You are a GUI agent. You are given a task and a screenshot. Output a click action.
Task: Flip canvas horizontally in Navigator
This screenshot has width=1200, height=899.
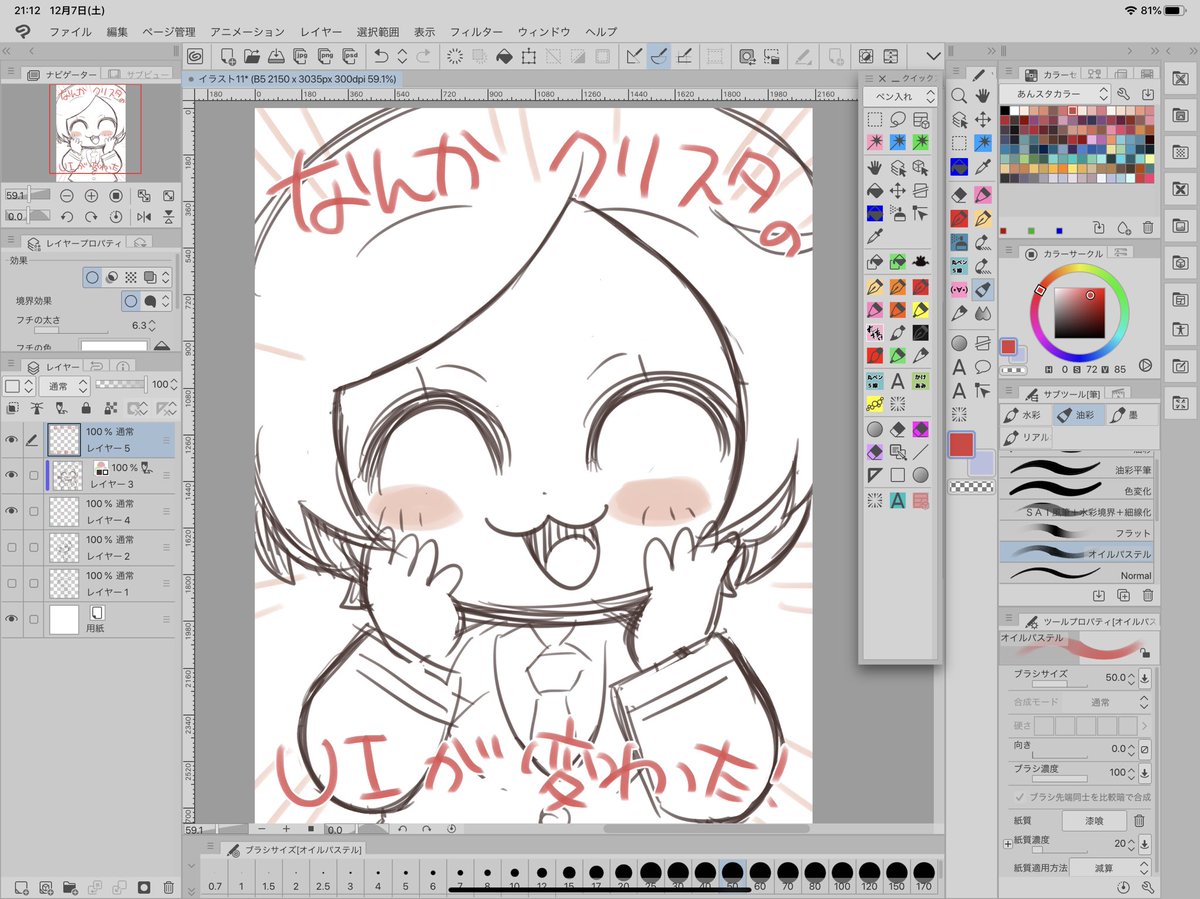(x=144, y=216)
